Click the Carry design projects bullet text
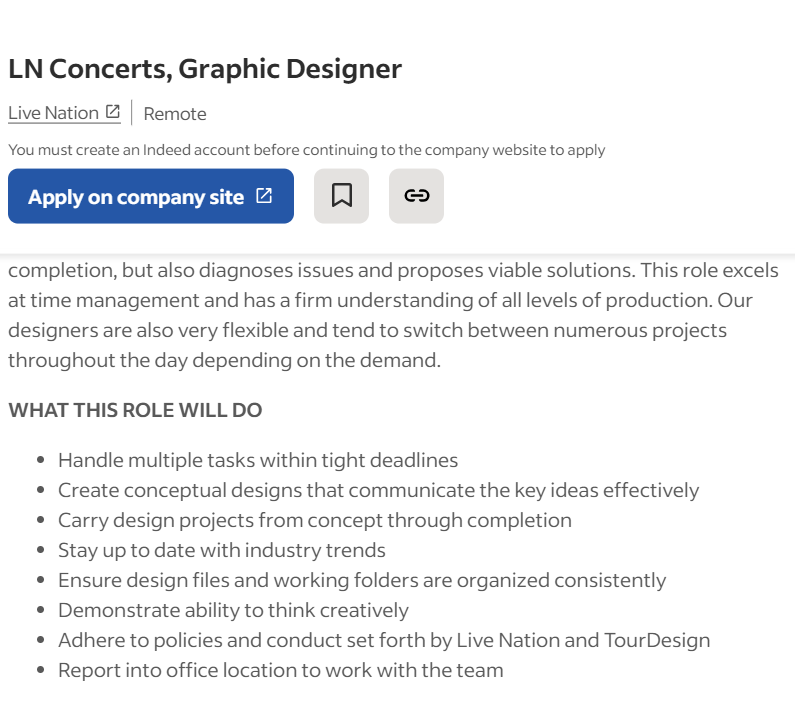The height and width of the screenshot is (702, 795). [315, 520]
